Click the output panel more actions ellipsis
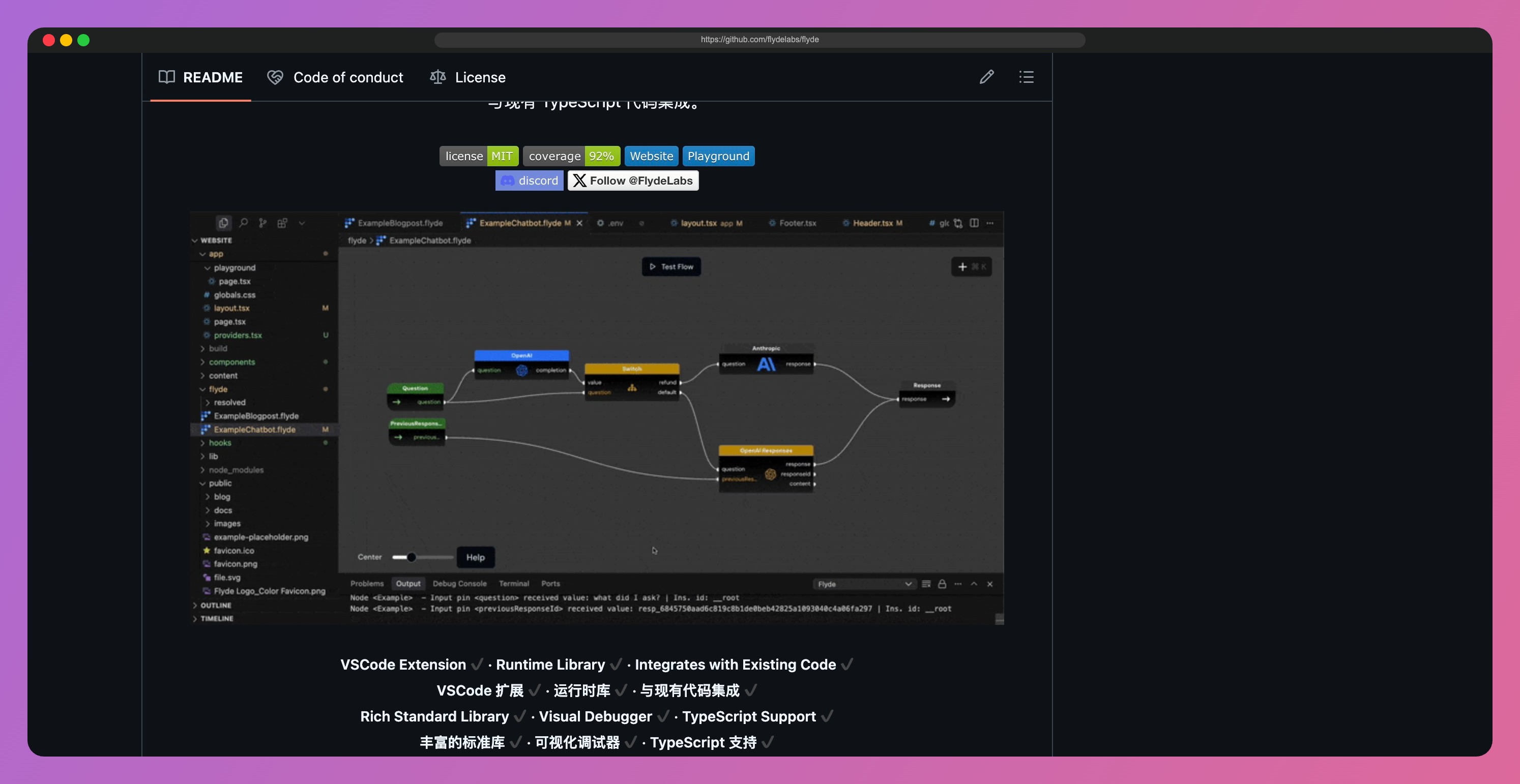 (x=958, y=584)
